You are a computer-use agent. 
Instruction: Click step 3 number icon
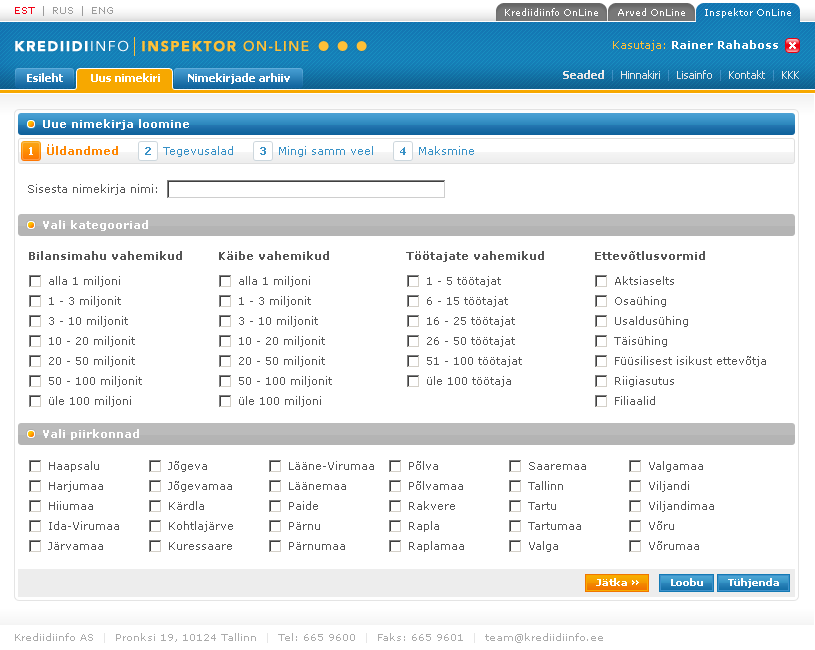[x=263, y=151]
